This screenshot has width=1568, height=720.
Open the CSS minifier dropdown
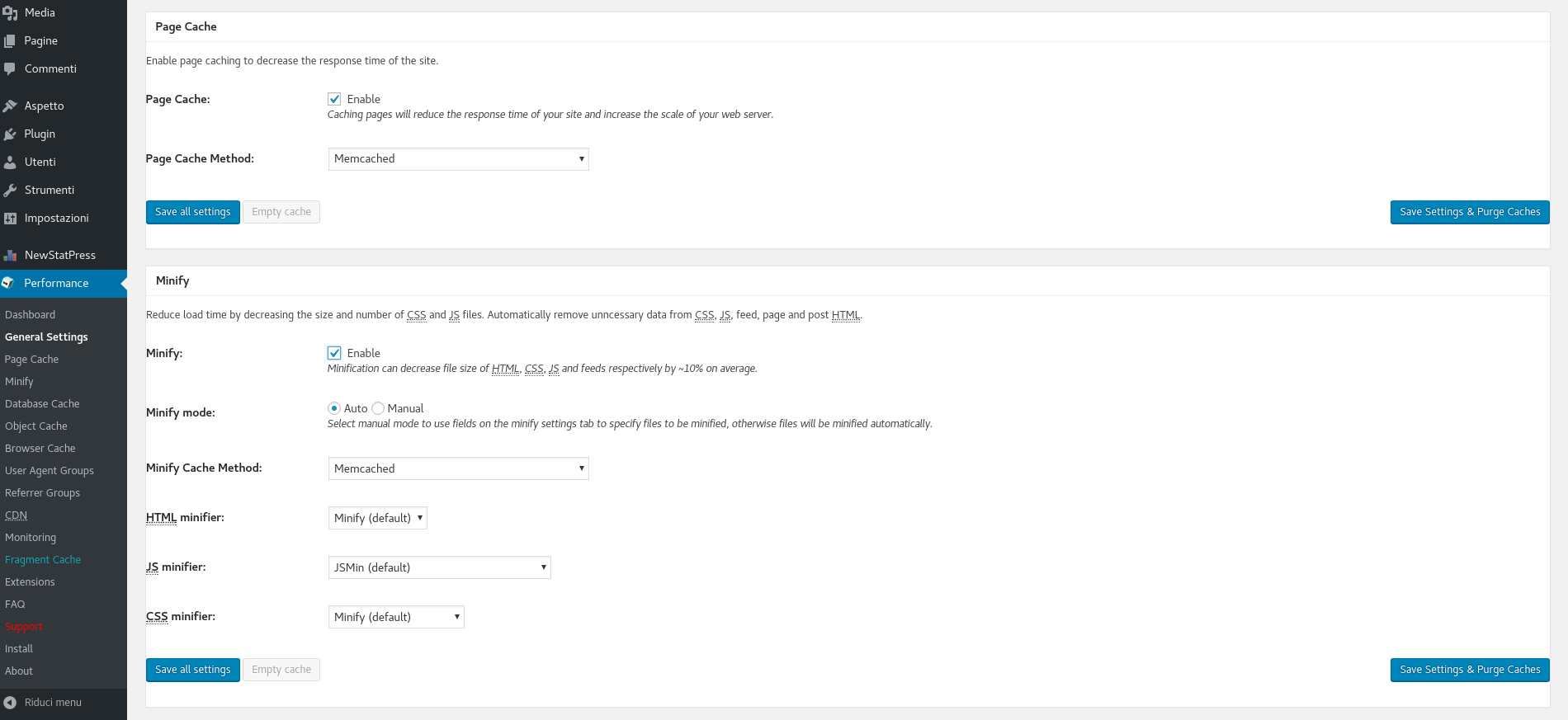[x=396, y=617]
